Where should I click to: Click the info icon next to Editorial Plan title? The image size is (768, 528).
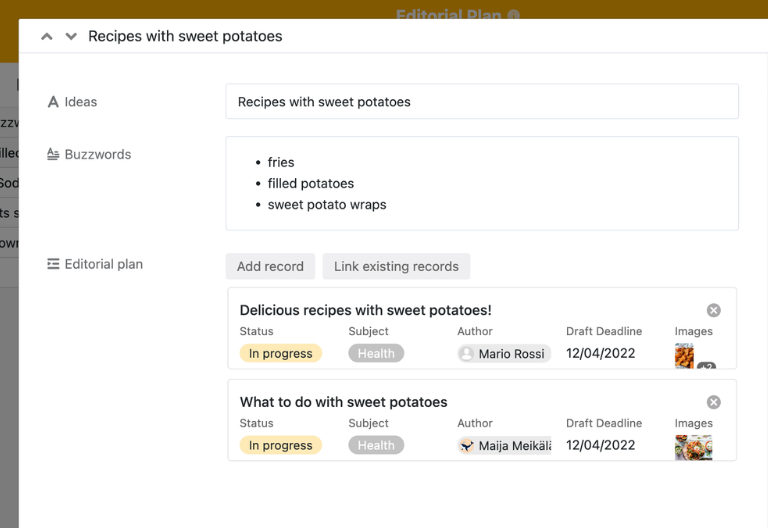514,15
